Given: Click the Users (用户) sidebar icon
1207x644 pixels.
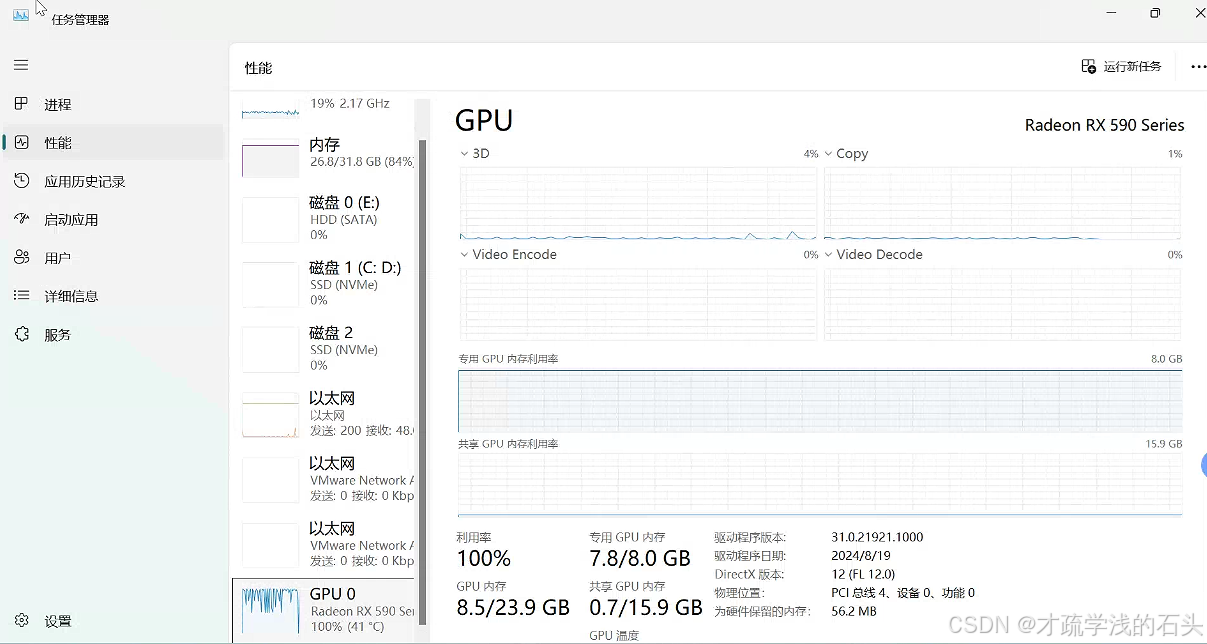Looking at the screenshot, I should coord(21,258).
